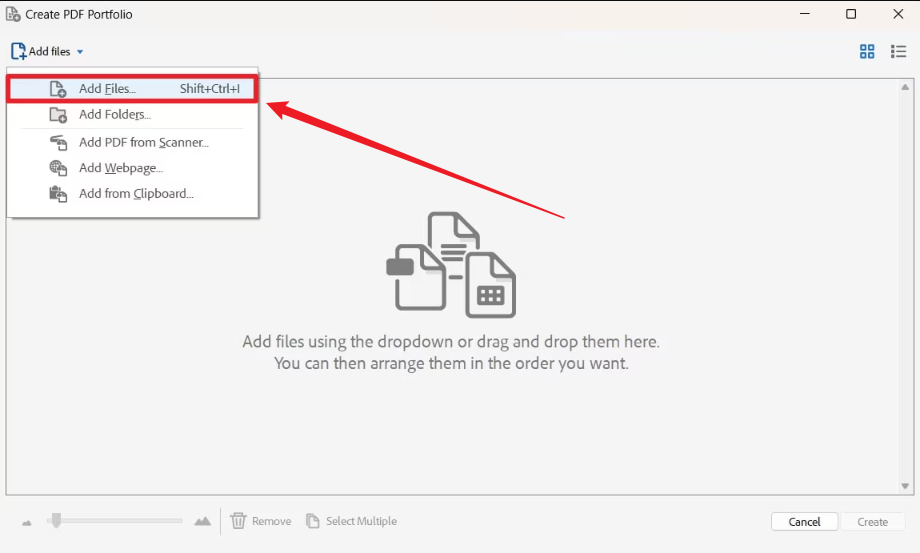Minimize the Create PDF Portfolio window
The height and width of the screenshot is (553, 920).
coord(804,13)
